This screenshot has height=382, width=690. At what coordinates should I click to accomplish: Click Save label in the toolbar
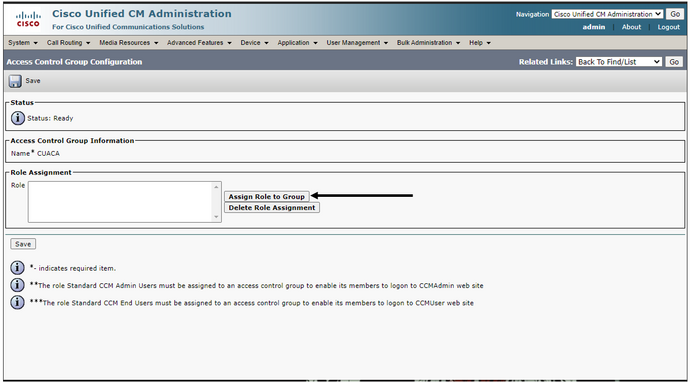pyautogui.click(x=33, y=81)
